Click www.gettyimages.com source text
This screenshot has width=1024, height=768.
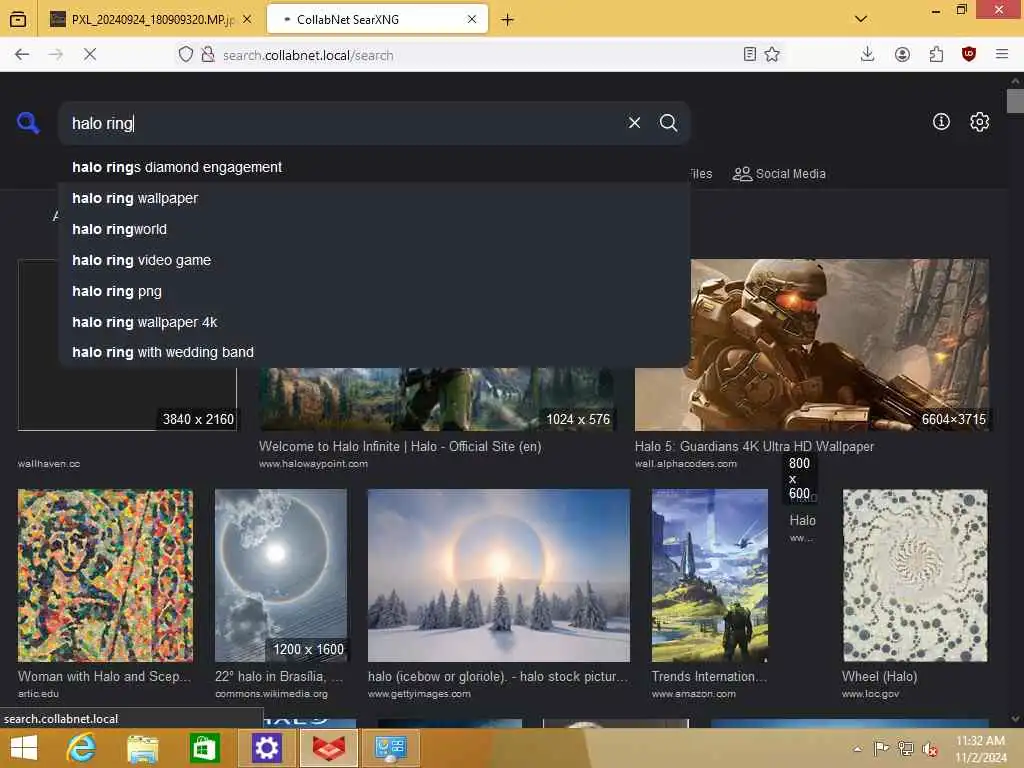419,694
